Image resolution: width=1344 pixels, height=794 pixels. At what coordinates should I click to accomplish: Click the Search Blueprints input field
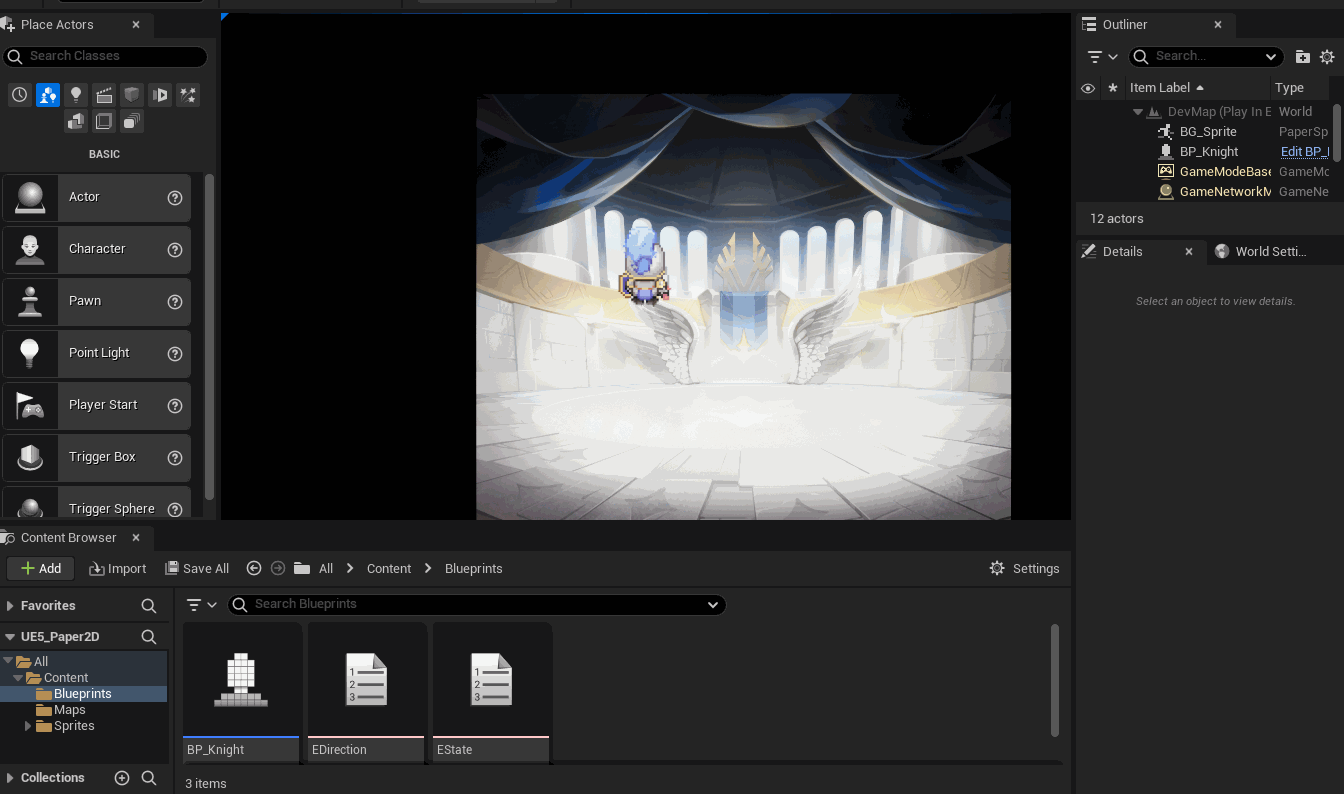476,604
